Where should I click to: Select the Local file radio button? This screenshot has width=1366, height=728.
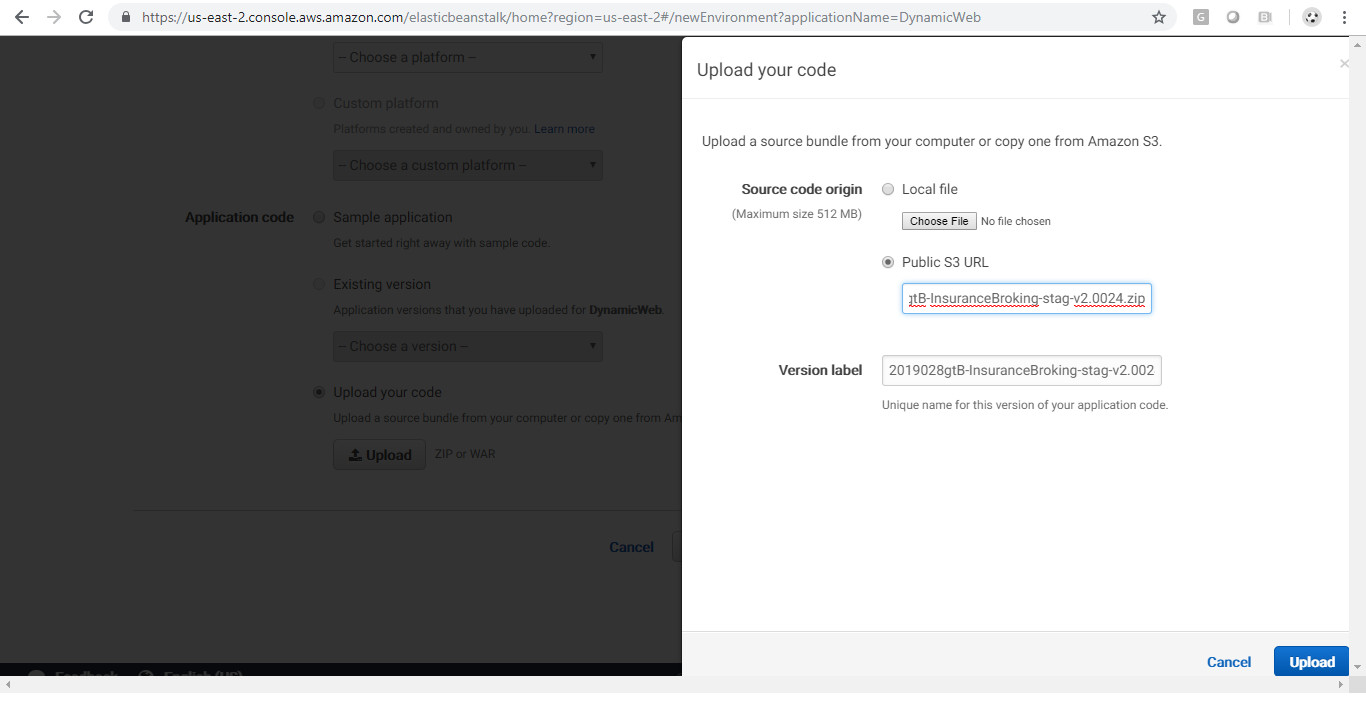(x=888, y=189)
